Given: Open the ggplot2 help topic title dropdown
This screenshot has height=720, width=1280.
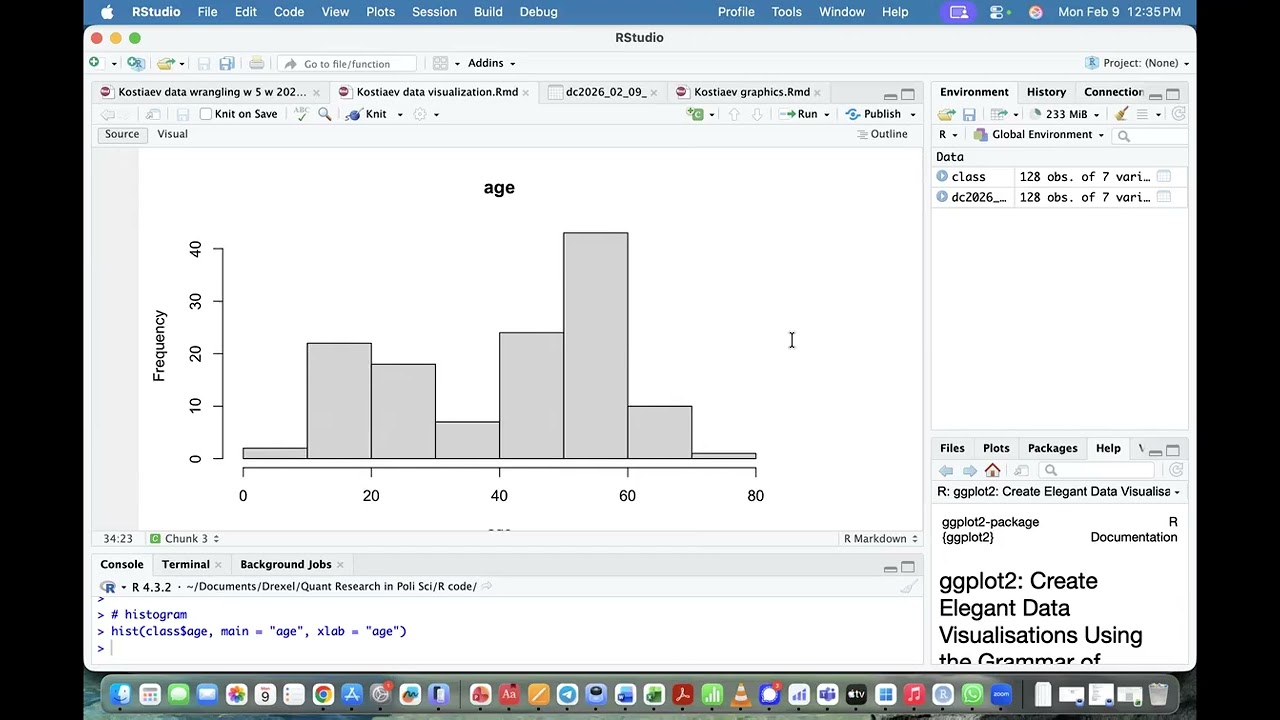Looking at the screenshot, I should pyautogui.click(x=1059, y=492).
